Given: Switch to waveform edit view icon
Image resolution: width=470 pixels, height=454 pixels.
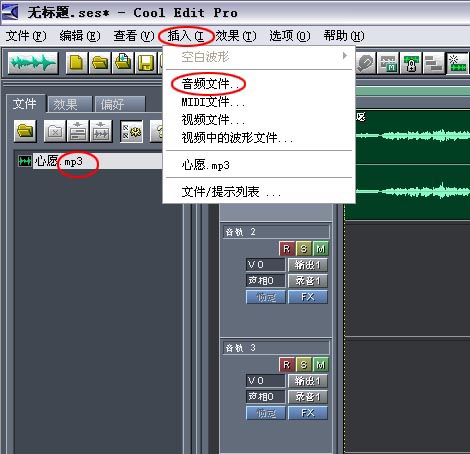Looking at the screenshot, I should (x=33, y=63).
